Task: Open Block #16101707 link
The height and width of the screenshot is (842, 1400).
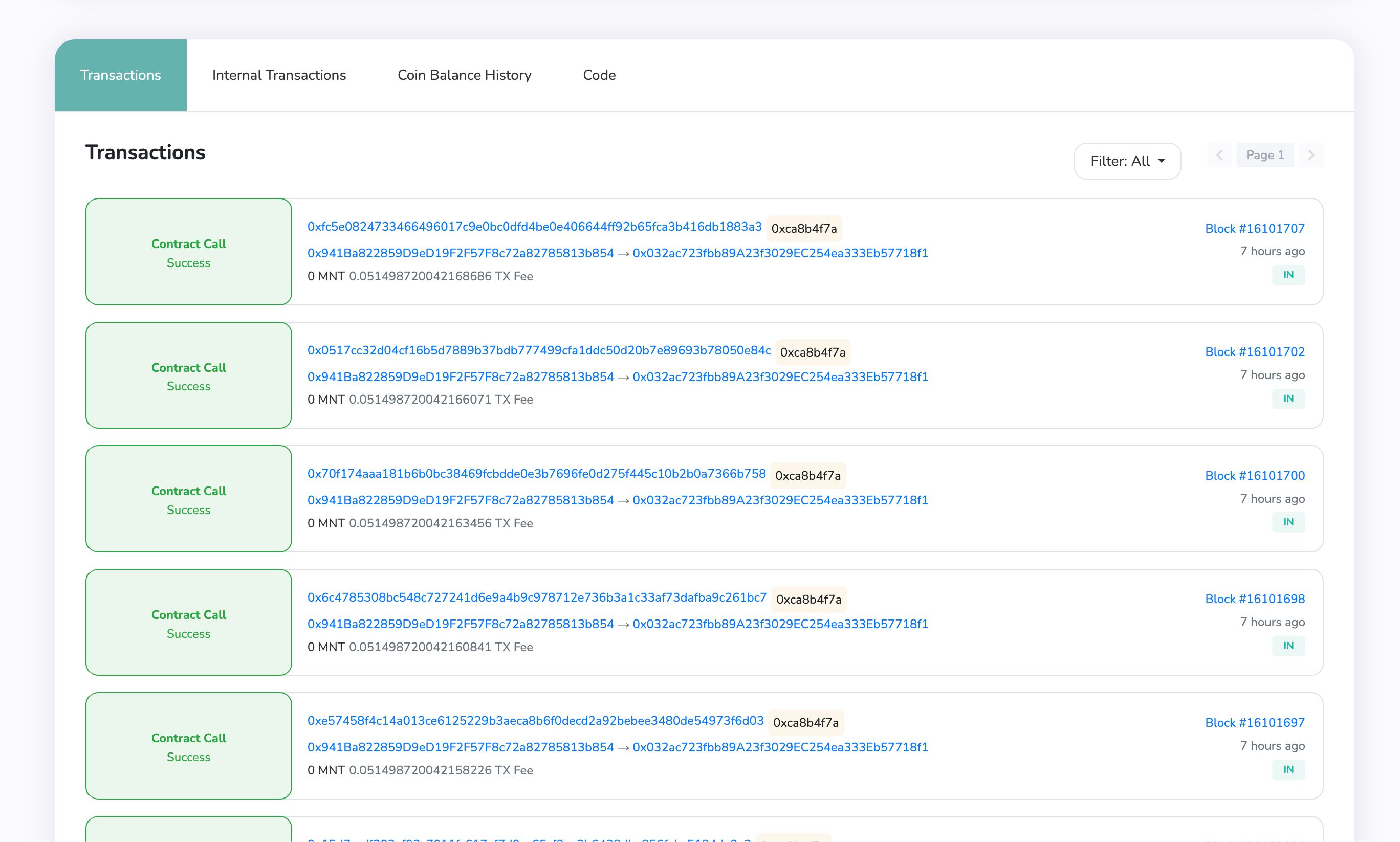Action: pyautogui.click(x=1255, y=228)
